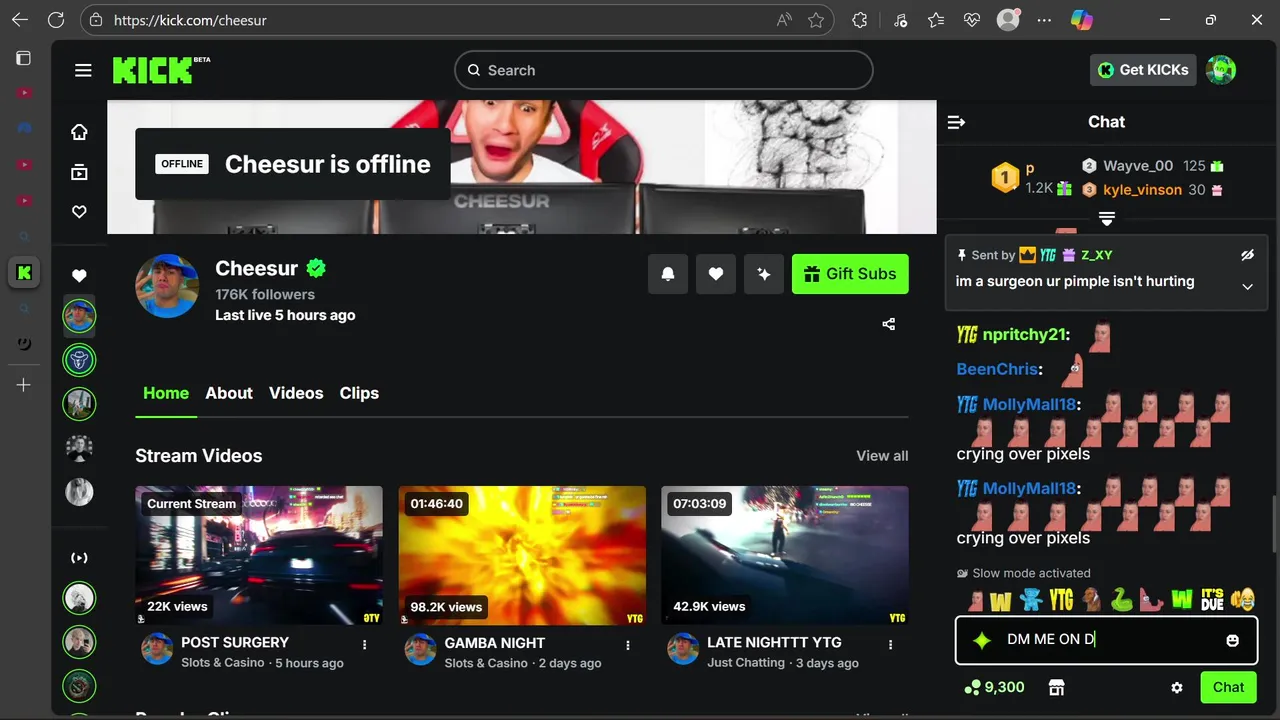1280x720 pixels.
Task: Switch to the Videos tab
Action: pyautogui.click(x=296, y=393)
